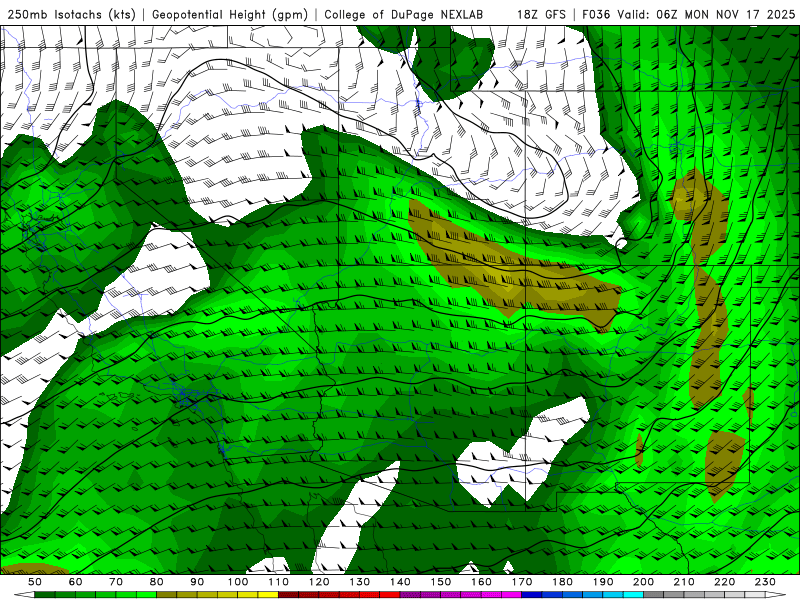Click the 90 label on the color scale

[x=197, y=582]
